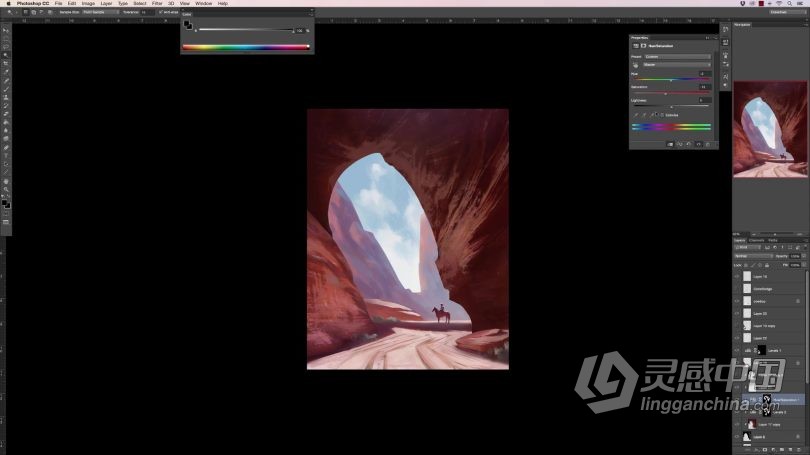
Task: Open the Filter menu
Action: coord(157,3)
